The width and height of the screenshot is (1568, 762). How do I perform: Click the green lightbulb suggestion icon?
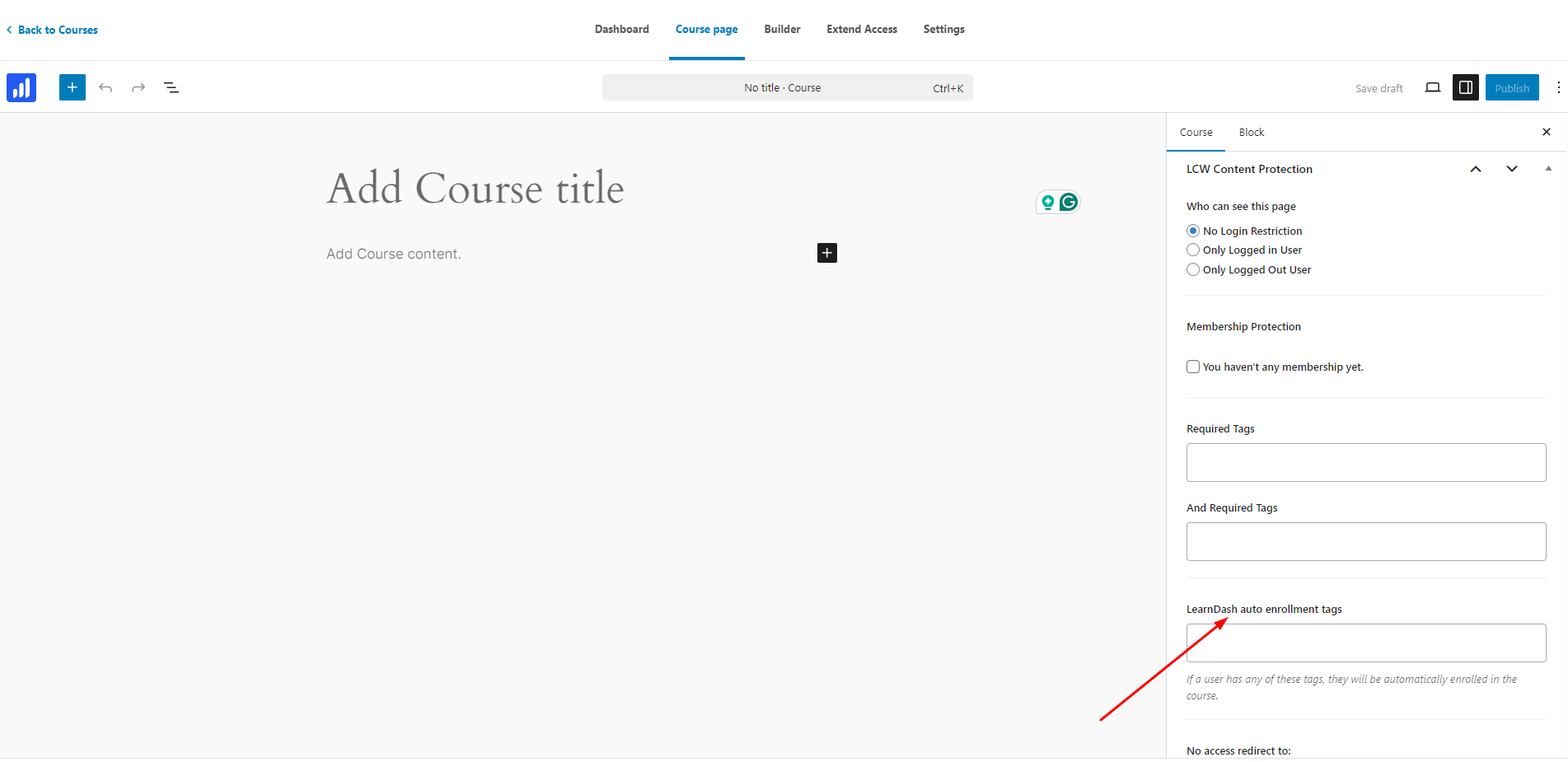coord(1048,202)
